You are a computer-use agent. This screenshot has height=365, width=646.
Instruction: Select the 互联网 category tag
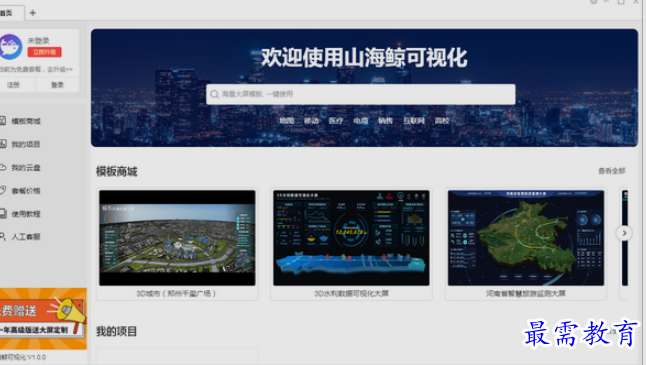point(414,121)
